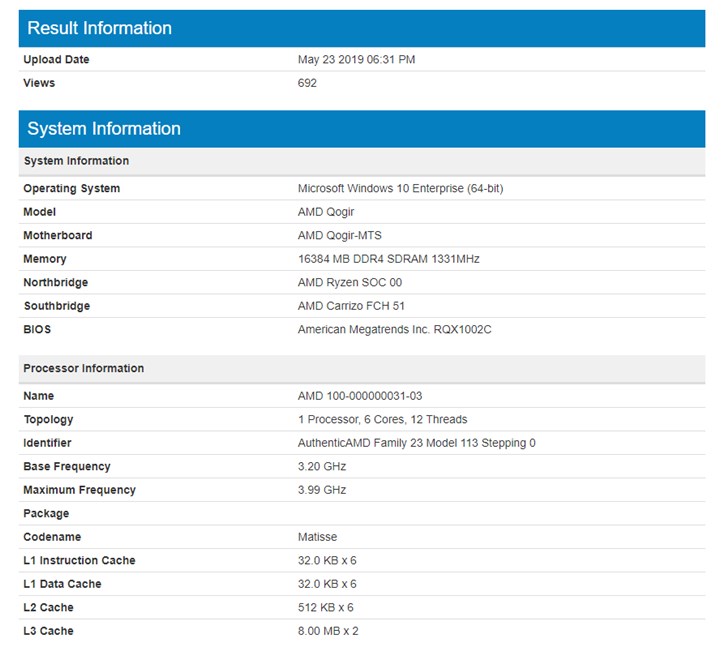The height and width of the screenshot is (655, 728).
Task: Click the L3 Cache label
Action: point(48,631)
